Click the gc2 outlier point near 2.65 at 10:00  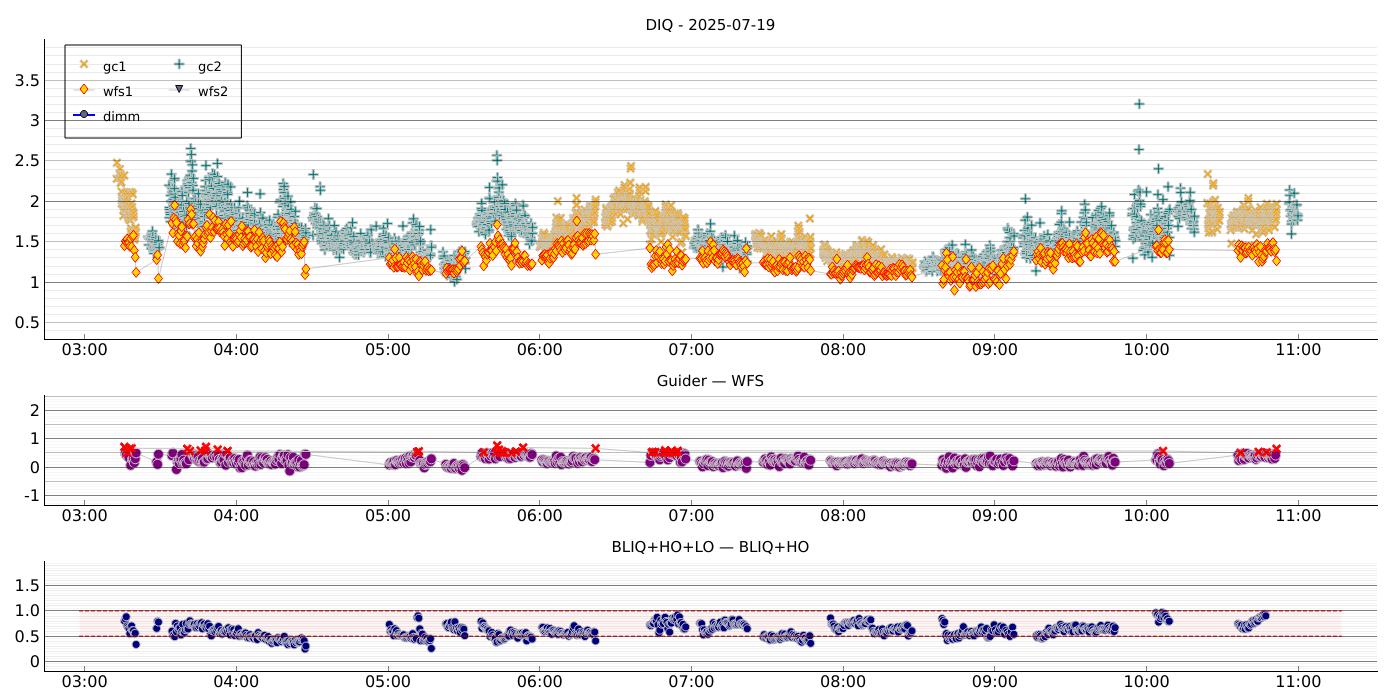1138,149
